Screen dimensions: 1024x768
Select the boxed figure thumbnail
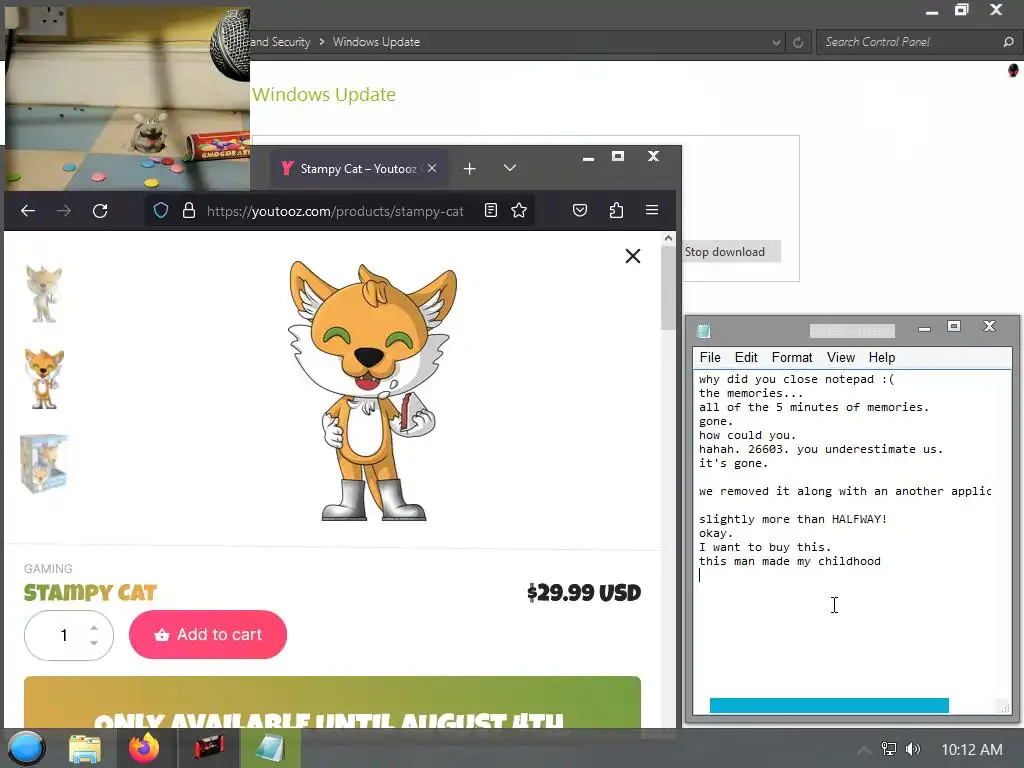[x=44, y=462]
